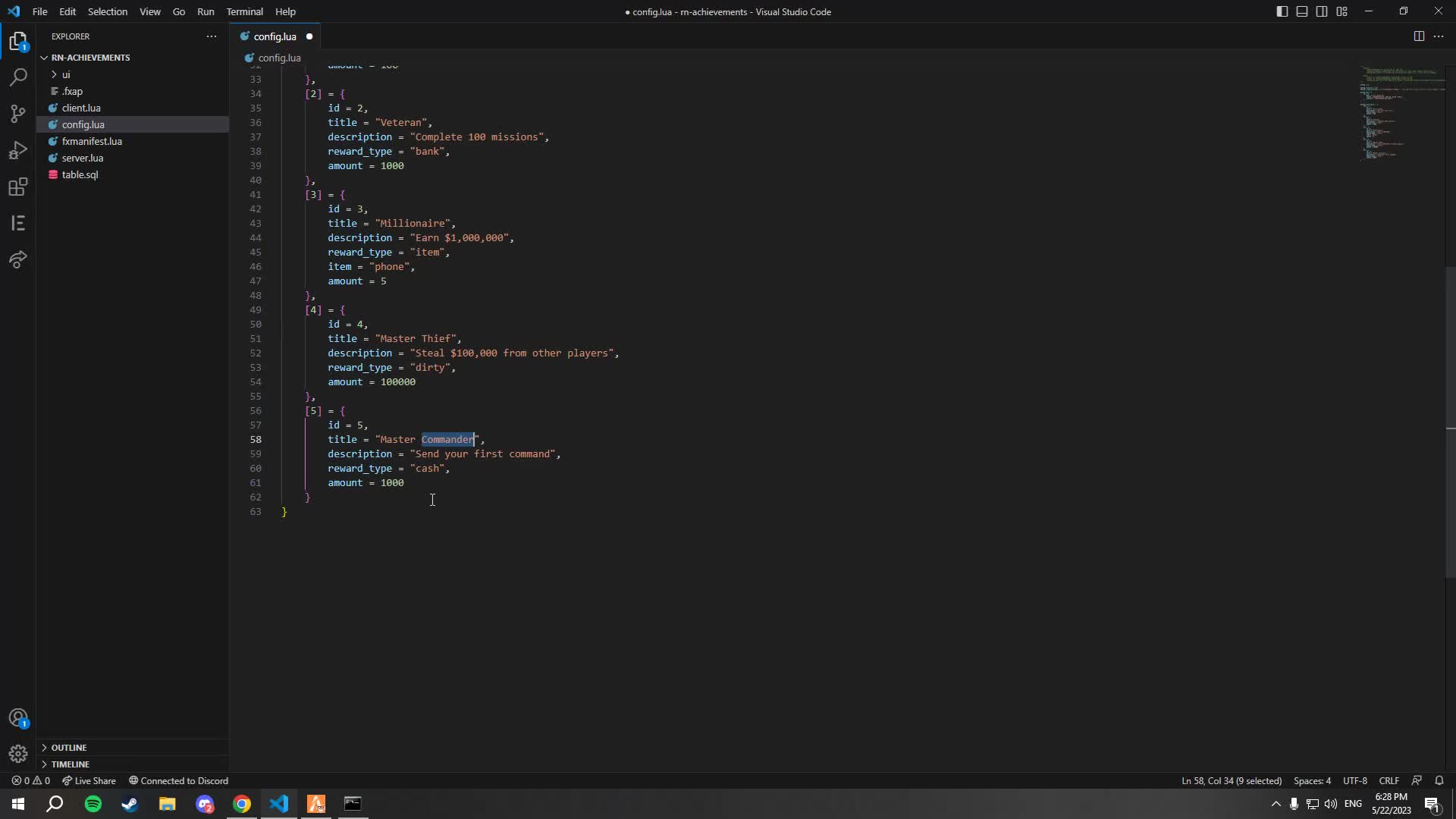
Task: Select the config.lua editor tab
Action: 275,36
